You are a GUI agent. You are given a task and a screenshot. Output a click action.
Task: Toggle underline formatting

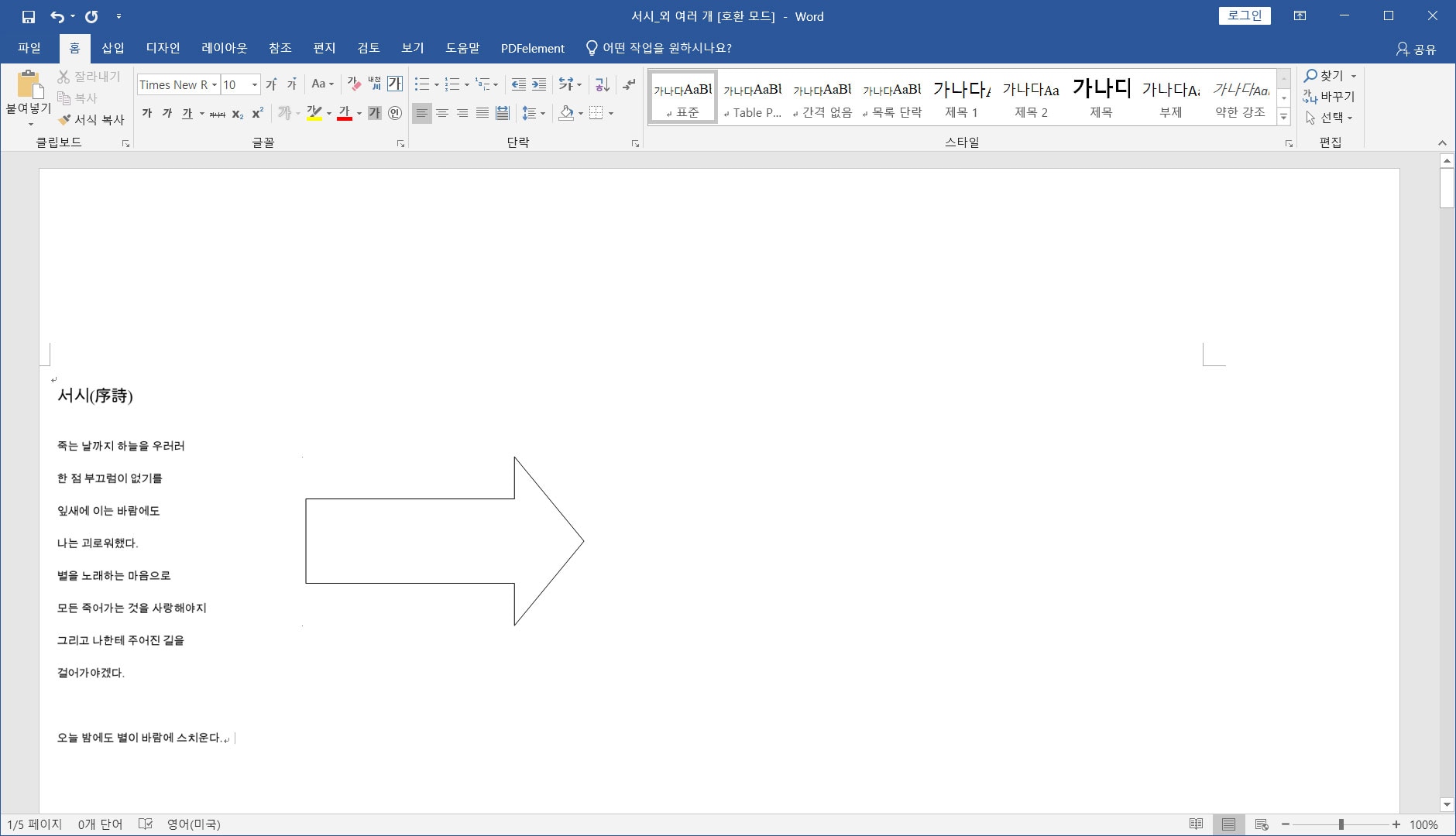[x=187, y=113]
